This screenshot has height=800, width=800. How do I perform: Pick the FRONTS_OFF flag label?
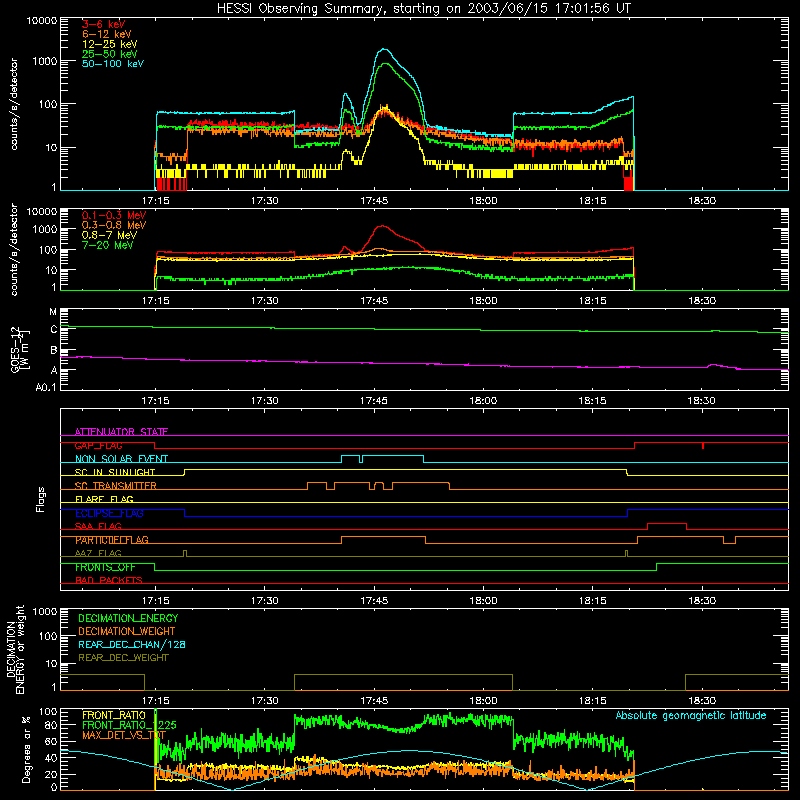coord(105,567)
